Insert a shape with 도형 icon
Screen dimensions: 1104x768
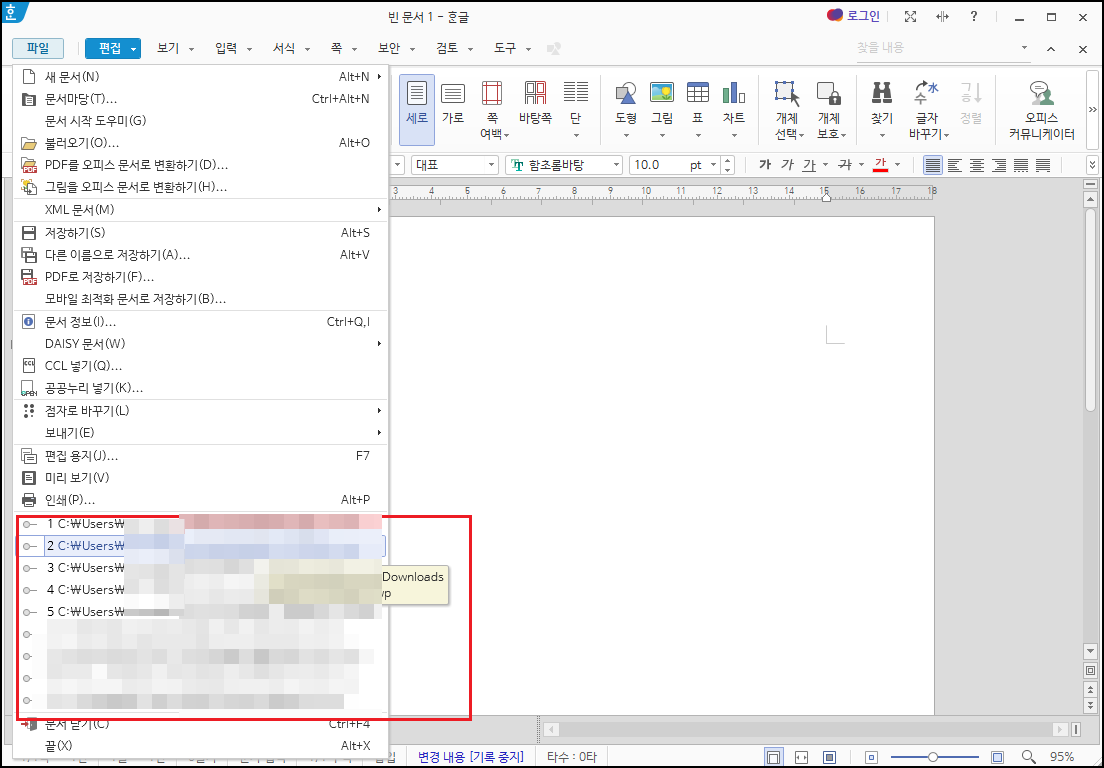tap(626, 109)
